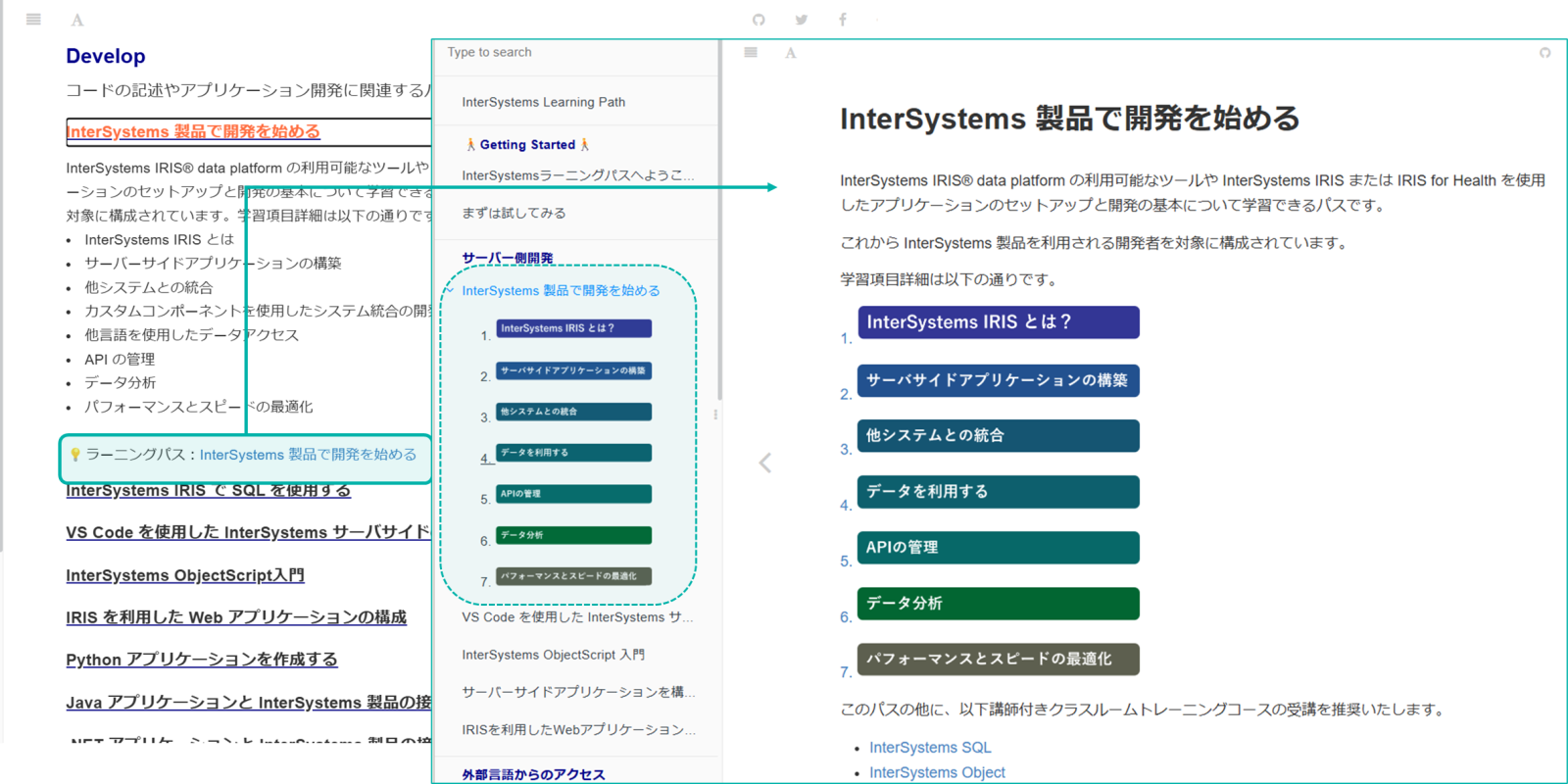
Task: Open learning path link beside the lightbulb
Action: pos(308,455)
